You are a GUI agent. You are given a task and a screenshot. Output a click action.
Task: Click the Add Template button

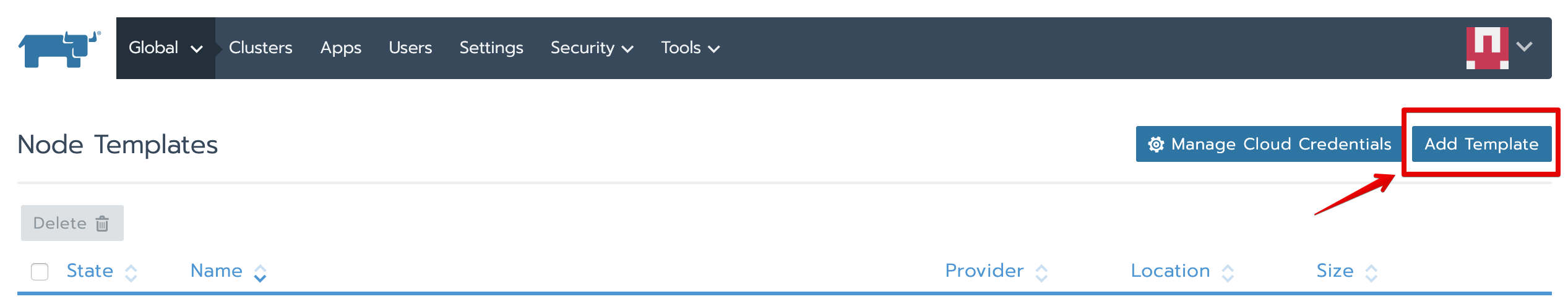[x=1481, y=145]
